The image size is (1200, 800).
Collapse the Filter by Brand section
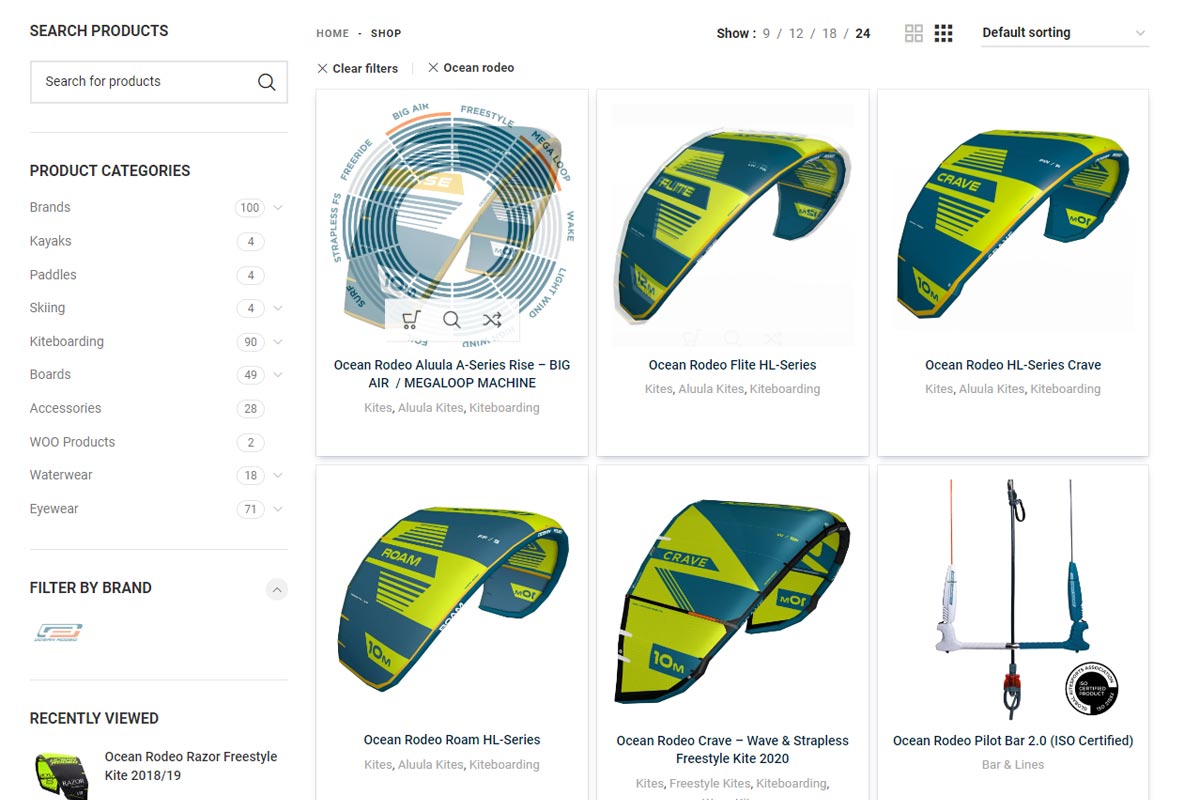[277, 589]
